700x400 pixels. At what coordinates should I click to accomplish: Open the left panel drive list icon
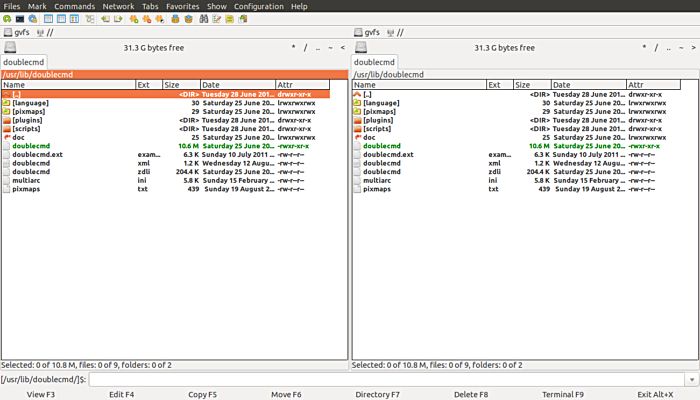[10, 47]
